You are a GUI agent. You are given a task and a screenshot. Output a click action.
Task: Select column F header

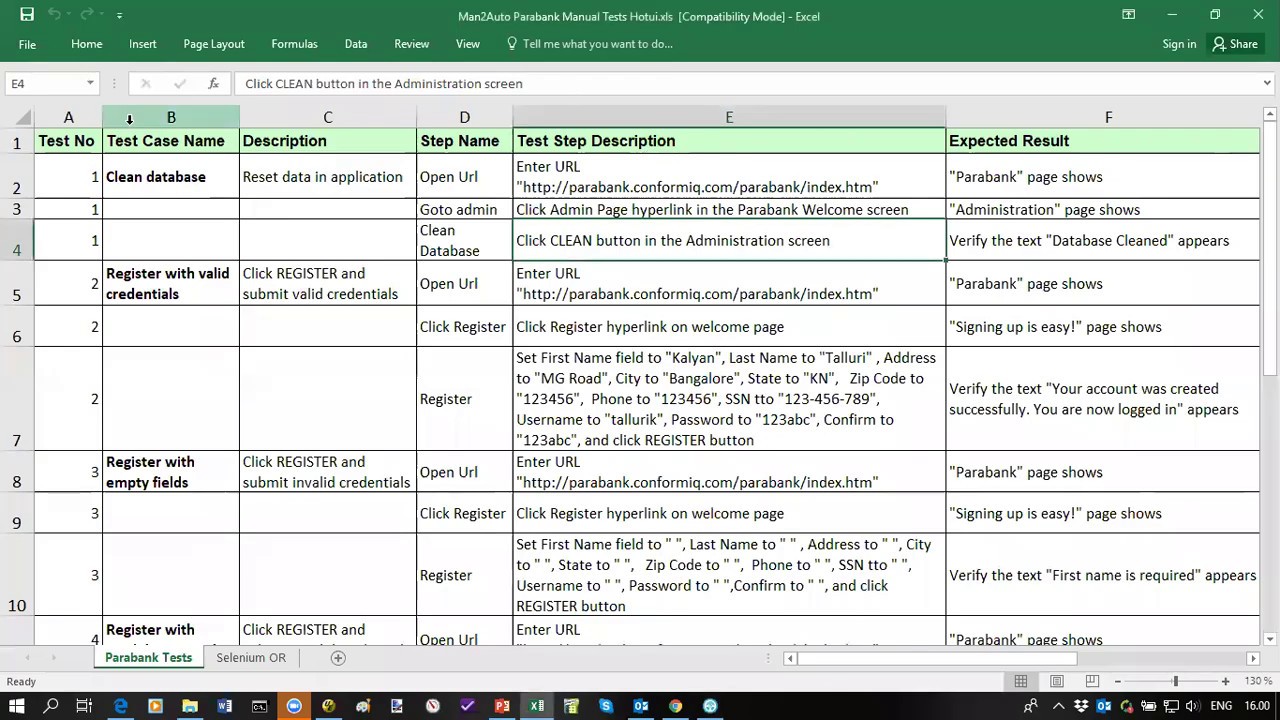click(x=1108, y=118)
